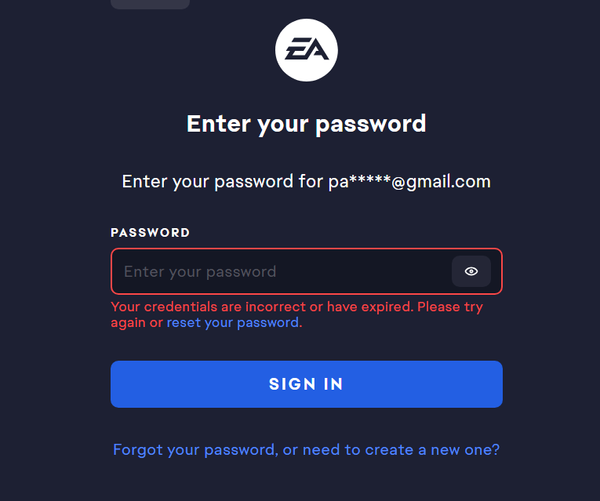Viewport: 600px width, 501px height.
Task: Focus the password input field
Action: tap(280, 271)
